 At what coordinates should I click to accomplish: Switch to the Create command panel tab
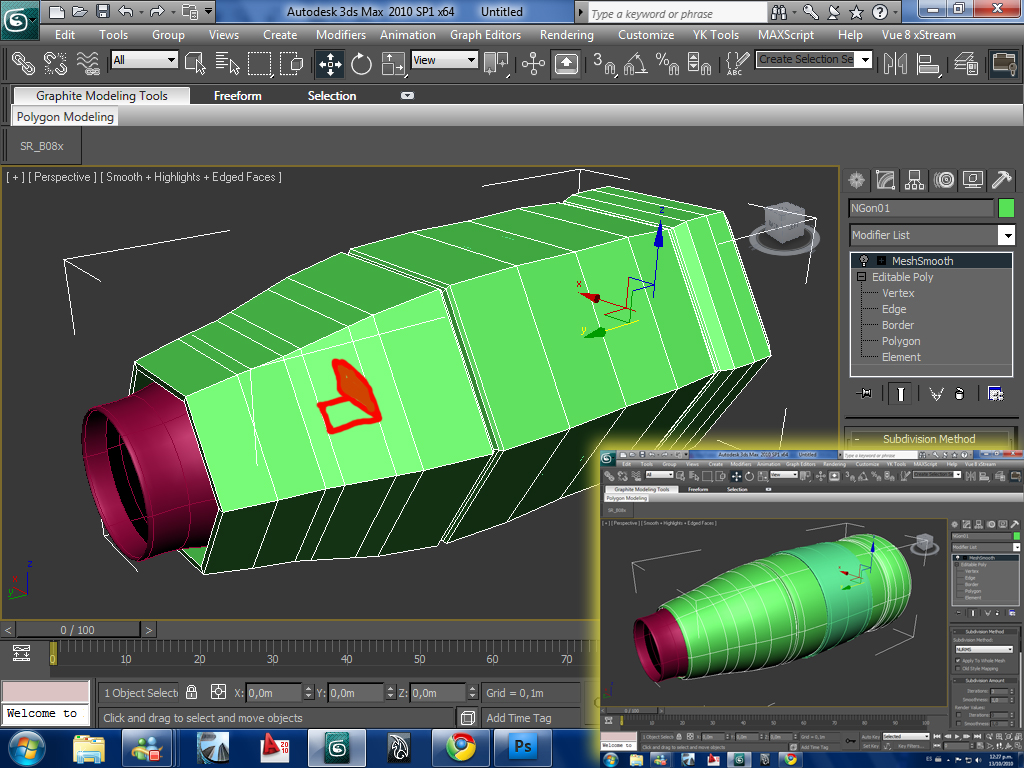pos(856,180)
